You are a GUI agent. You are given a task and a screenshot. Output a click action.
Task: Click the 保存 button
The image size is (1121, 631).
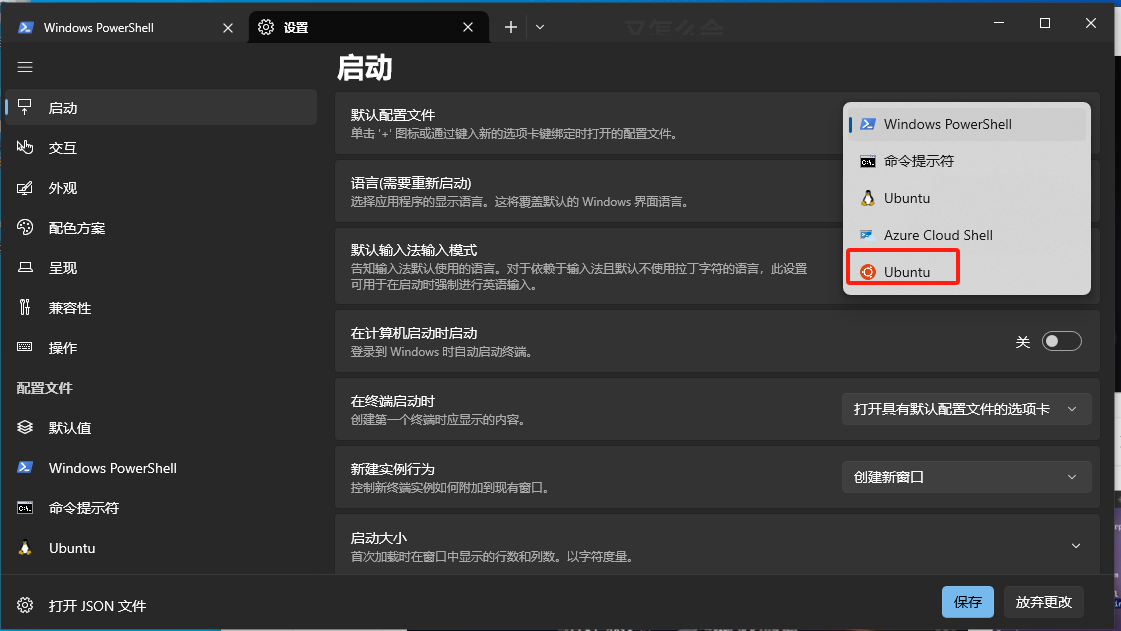[968, 602]
